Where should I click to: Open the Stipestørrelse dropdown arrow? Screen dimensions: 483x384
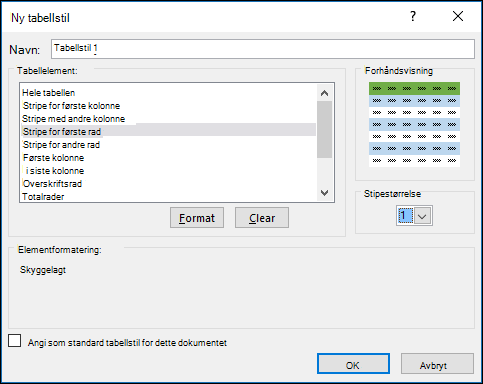[x=422, y=216]
